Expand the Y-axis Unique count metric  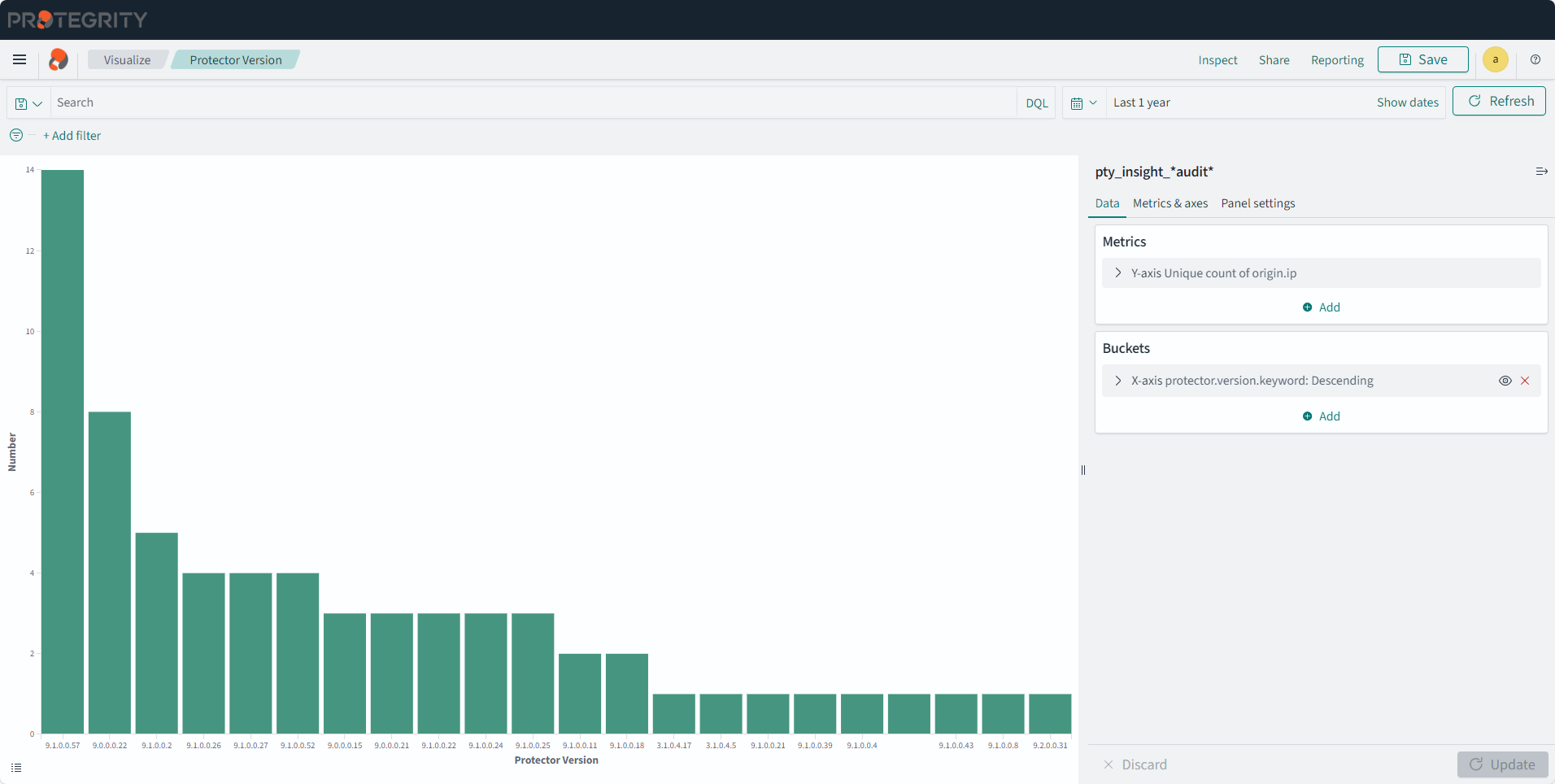pyautogui.click(x=1118, y=273)
